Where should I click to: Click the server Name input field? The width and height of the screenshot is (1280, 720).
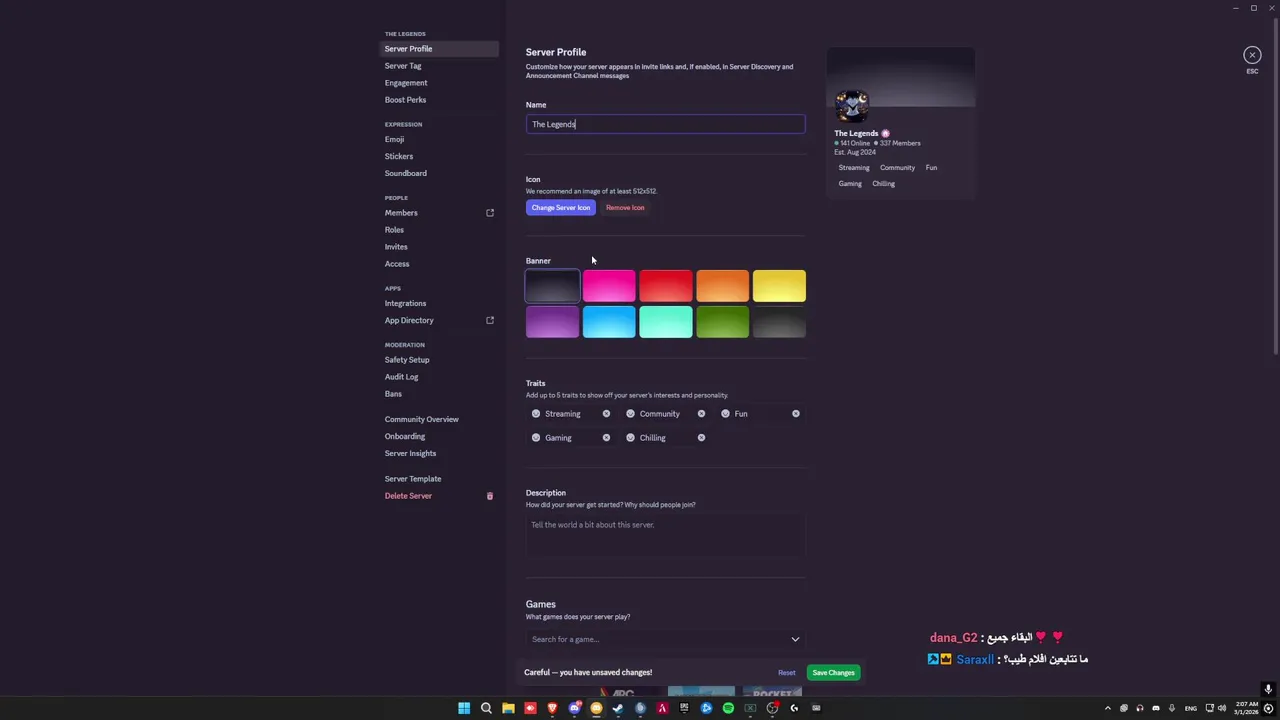click(x=665, y=124)
